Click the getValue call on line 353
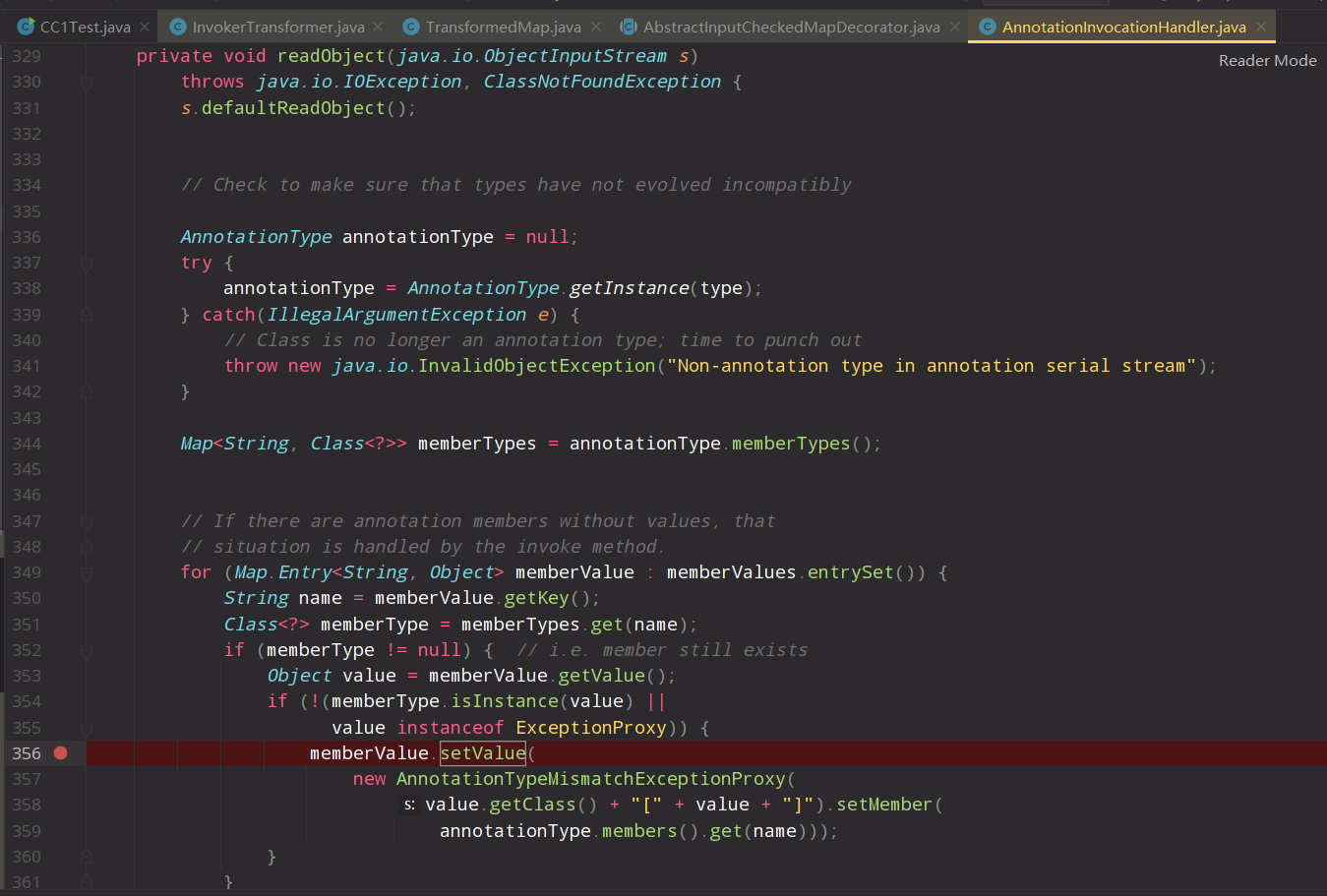The height and width of the screenshot is (896, 1327). [602, 676]
